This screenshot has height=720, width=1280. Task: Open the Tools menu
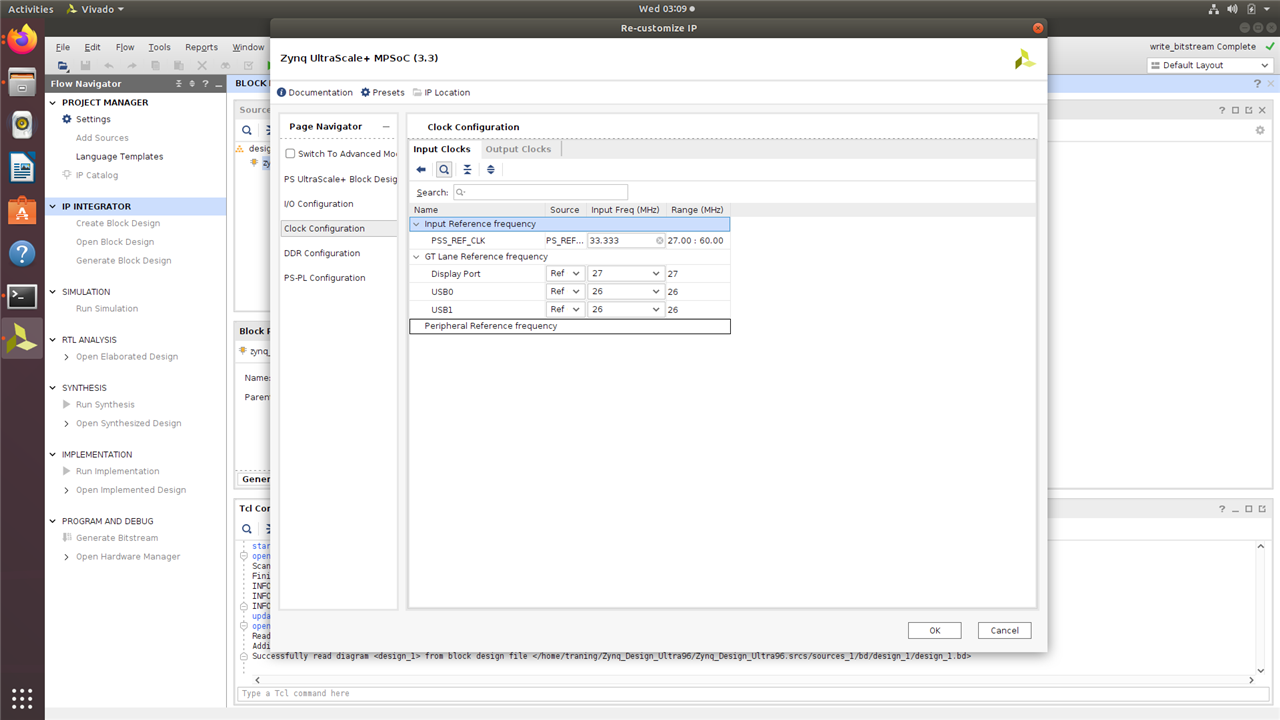pyautogui.click(x=160, y=47)
